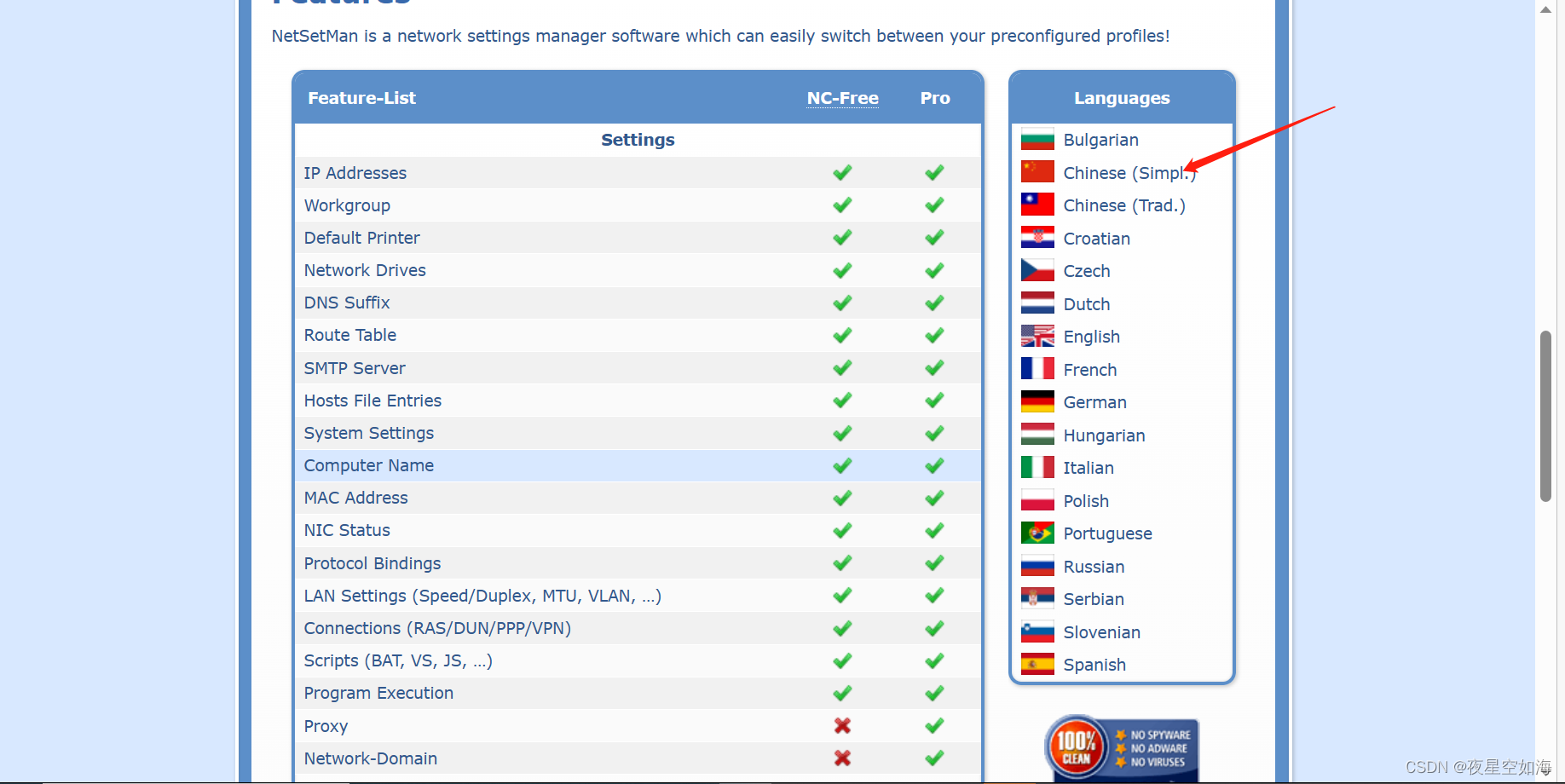
Task: Click the NIC Status feature row
Action: [638, 530]
